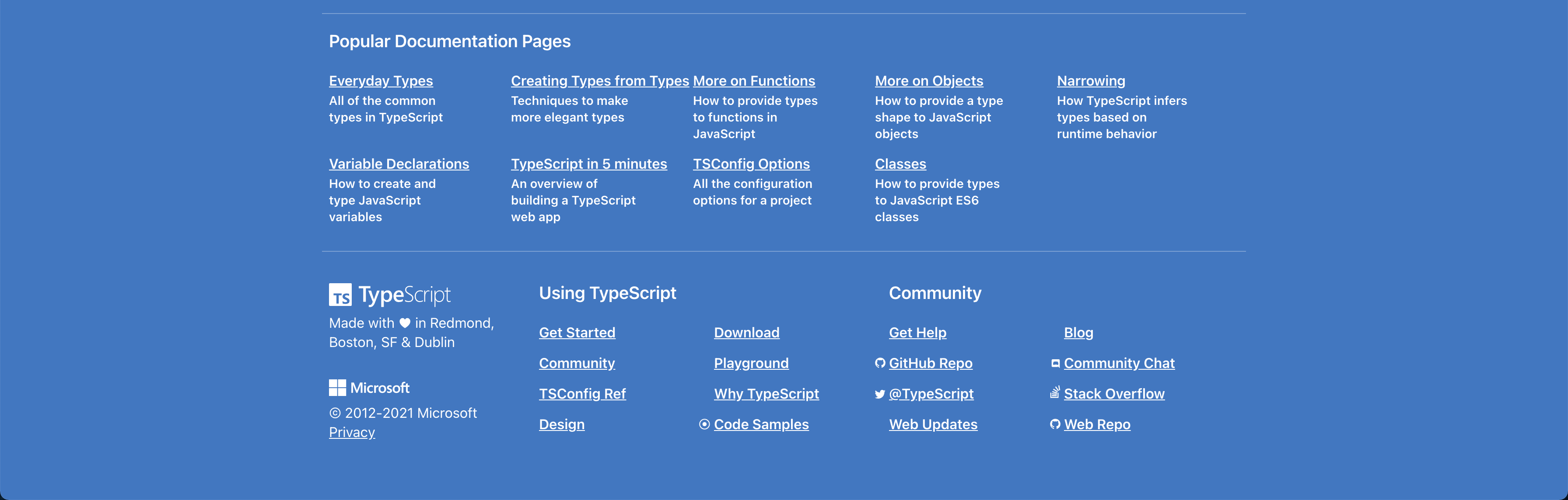The image size is (1568, 500).
Task: Open the Blog link
Action: click(1078, 333)
